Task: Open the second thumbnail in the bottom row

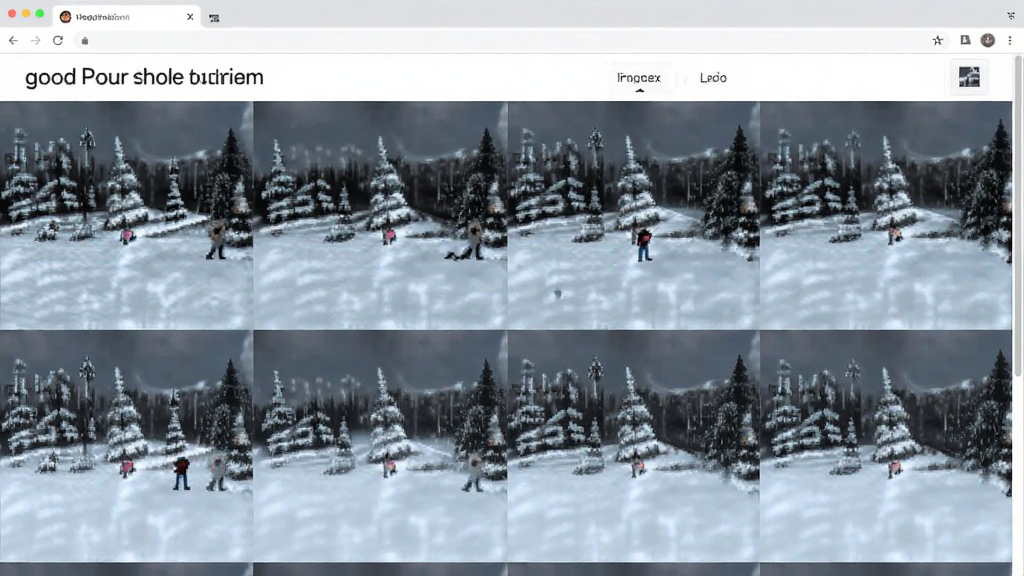Action: 380,445
